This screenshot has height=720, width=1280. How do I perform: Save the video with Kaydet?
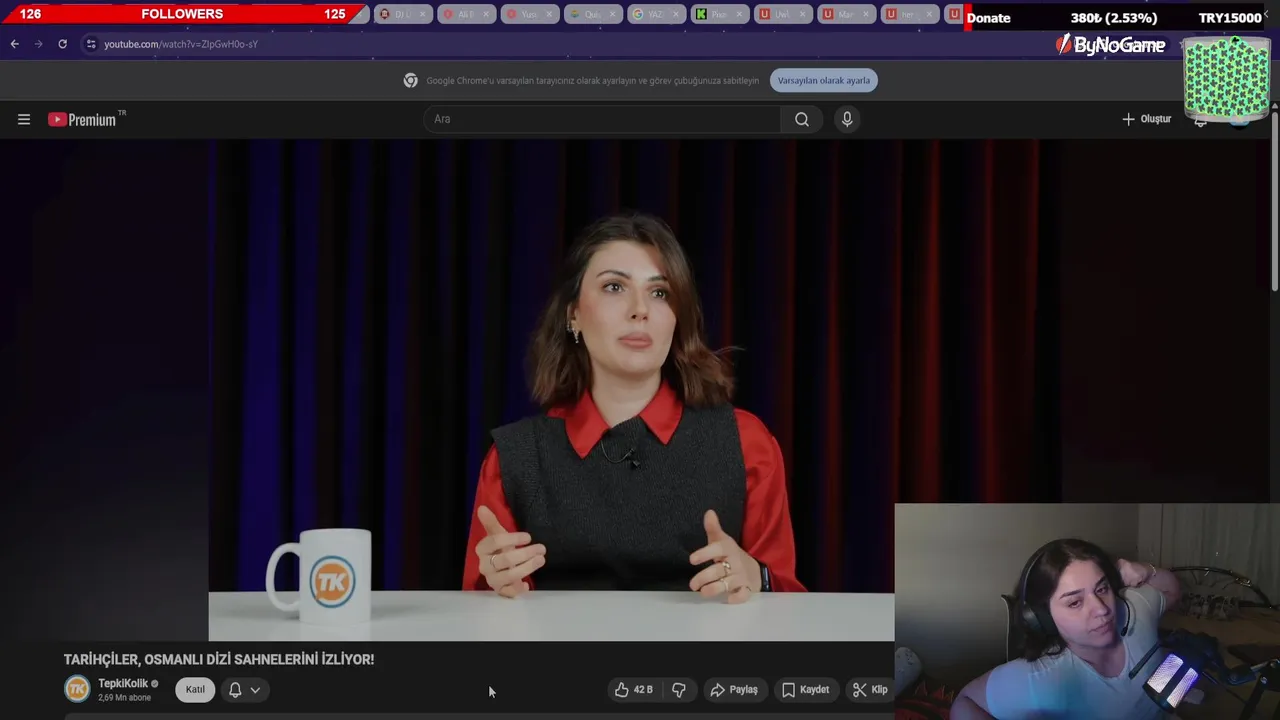[805, 689]
